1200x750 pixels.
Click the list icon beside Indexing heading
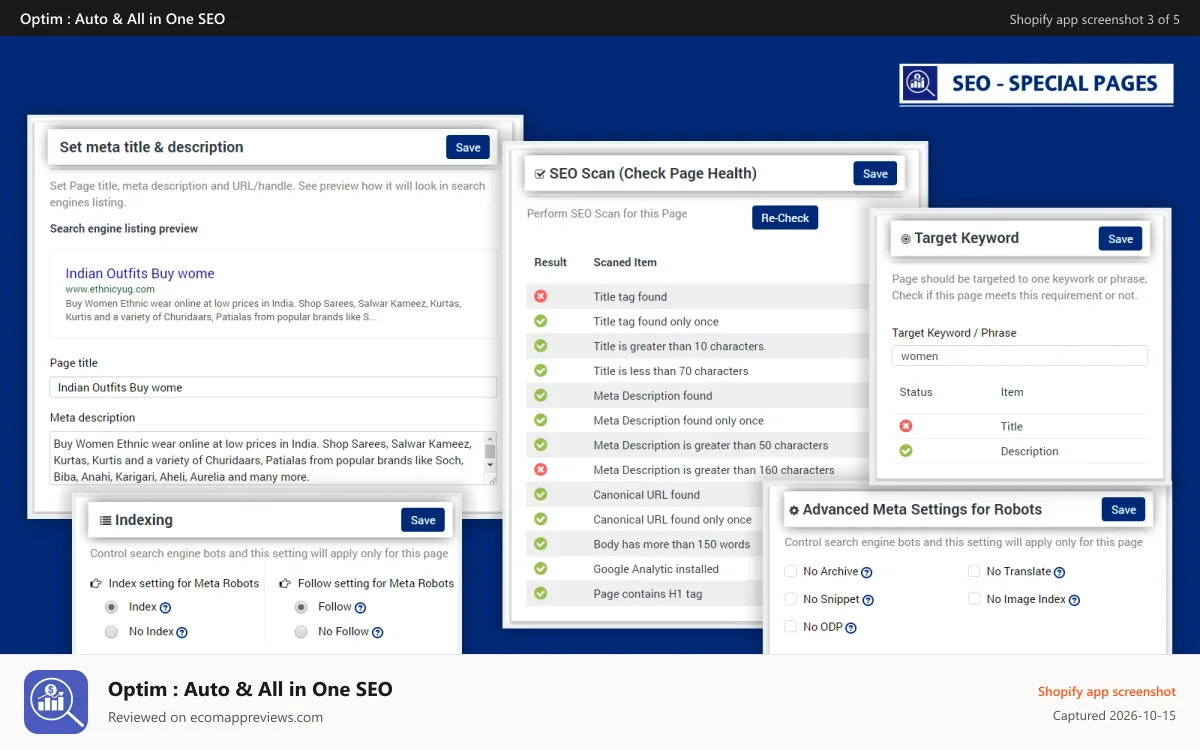[106, 520]
